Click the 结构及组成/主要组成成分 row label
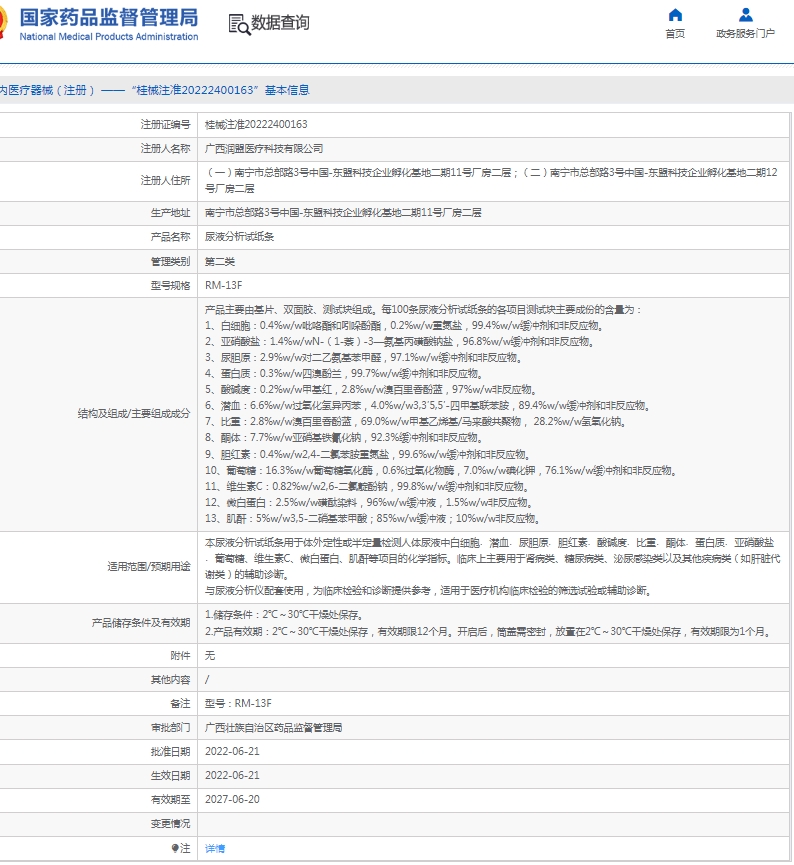The width and height of the screenshot is (794, 865). [134, 413]
